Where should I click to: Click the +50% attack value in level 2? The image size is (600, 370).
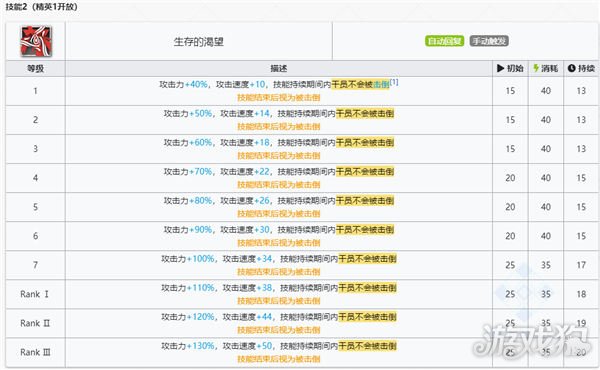tap(201, 113)
